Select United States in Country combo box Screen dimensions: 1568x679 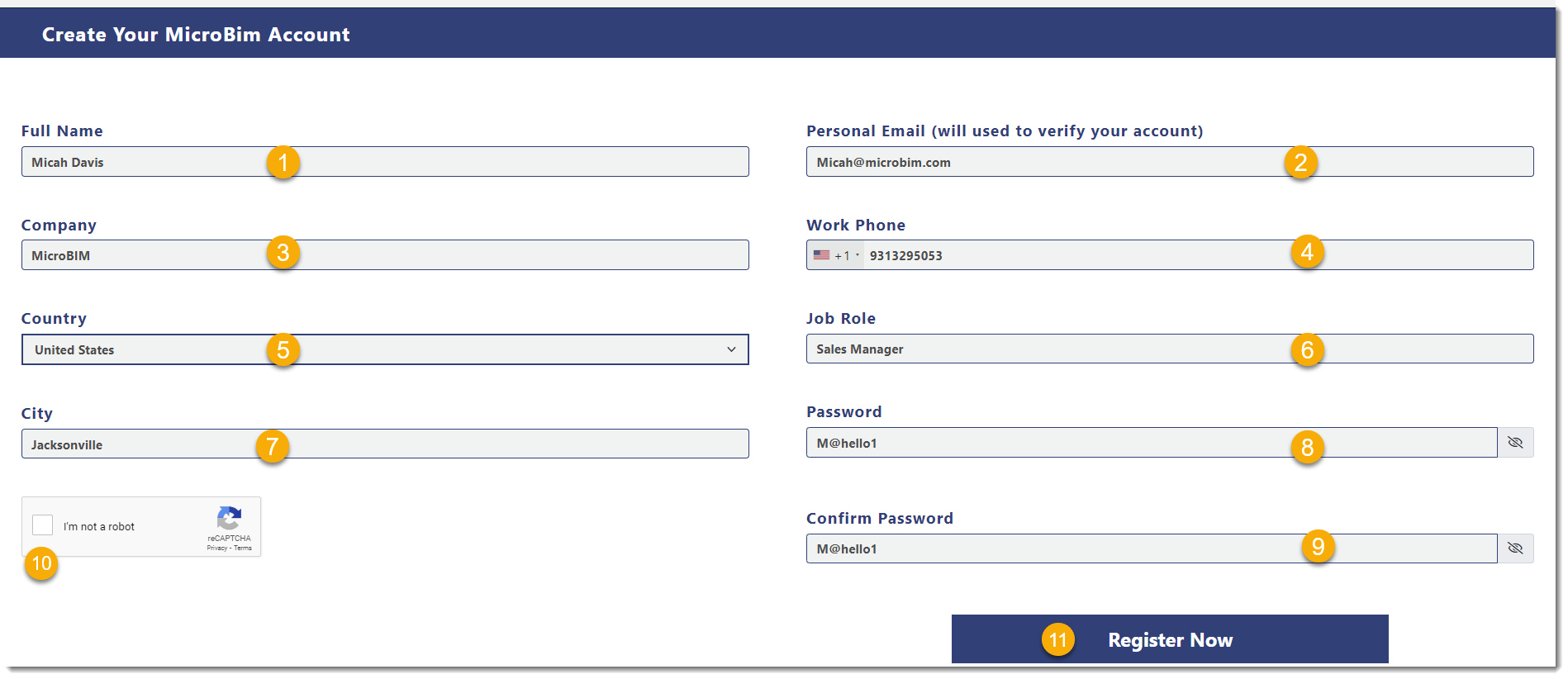click(x=385, y=349)
